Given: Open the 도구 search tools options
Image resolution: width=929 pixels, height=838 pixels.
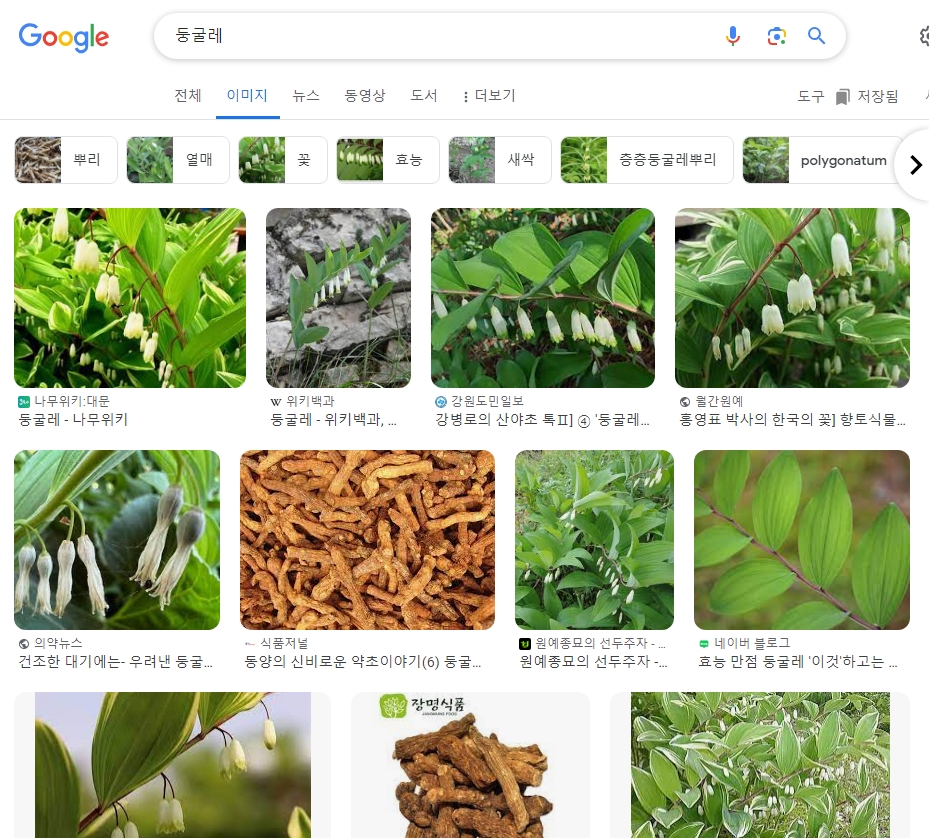Looking at the screenshot, I should pyautogui.click(x=810, y=96).
